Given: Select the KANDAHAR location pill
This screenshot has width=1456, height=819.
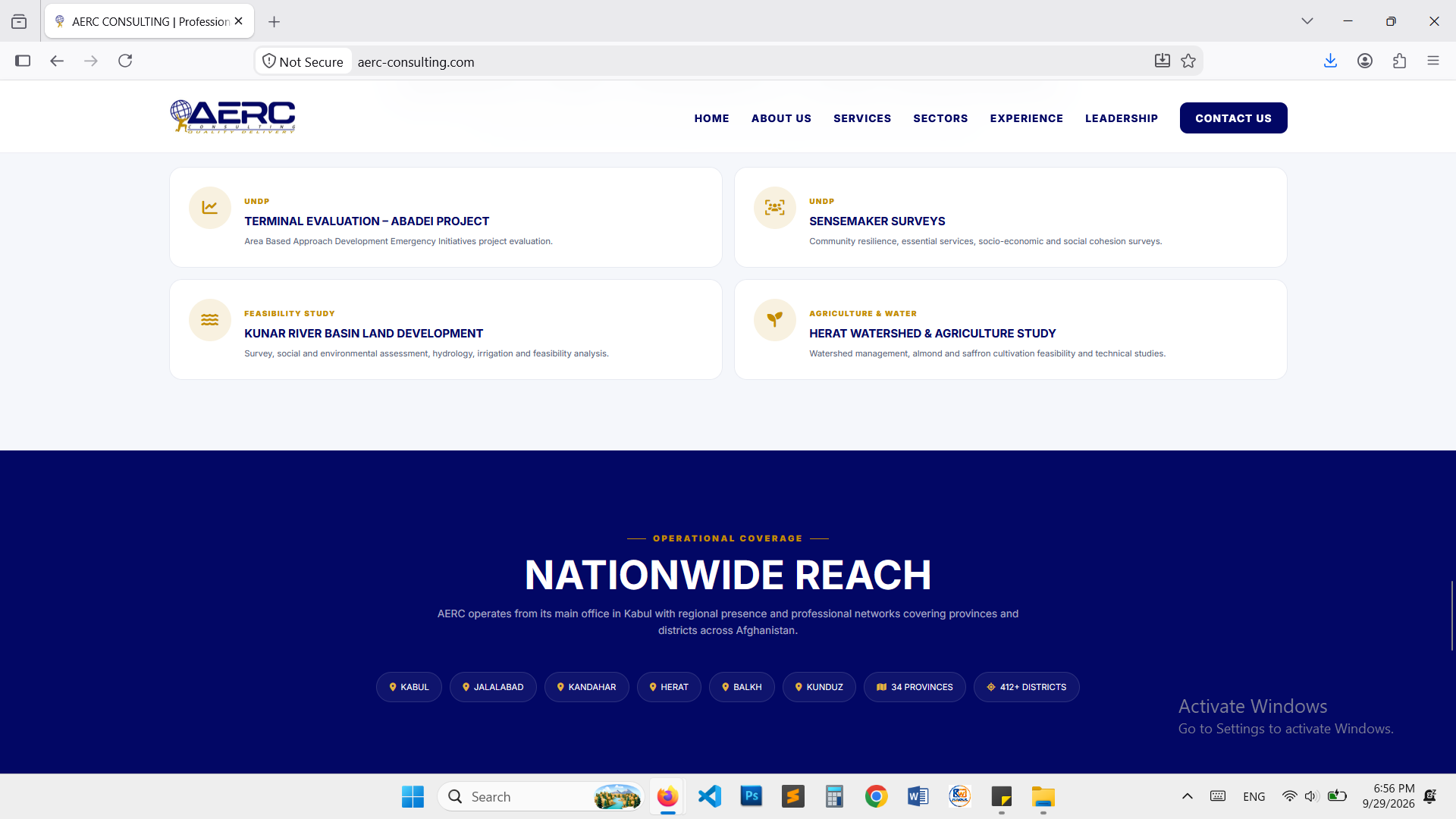Looking at the screenshot, I should (x=586, y=687).
